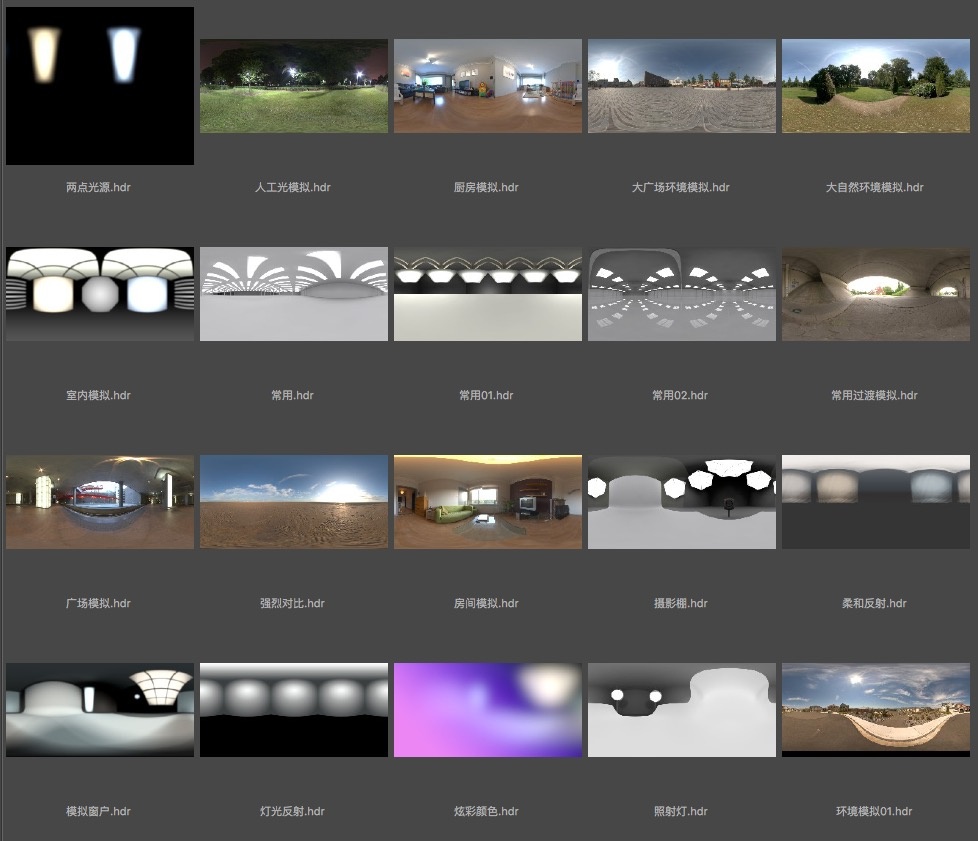This screenshot has width=978, height=841.
Task: Click the 柔和反射.hdr file name
Action: (874, 603)
